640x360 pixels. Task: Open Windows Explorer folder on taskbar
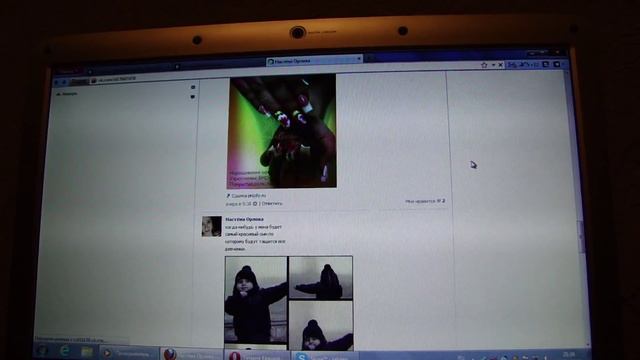coord(87,351)
